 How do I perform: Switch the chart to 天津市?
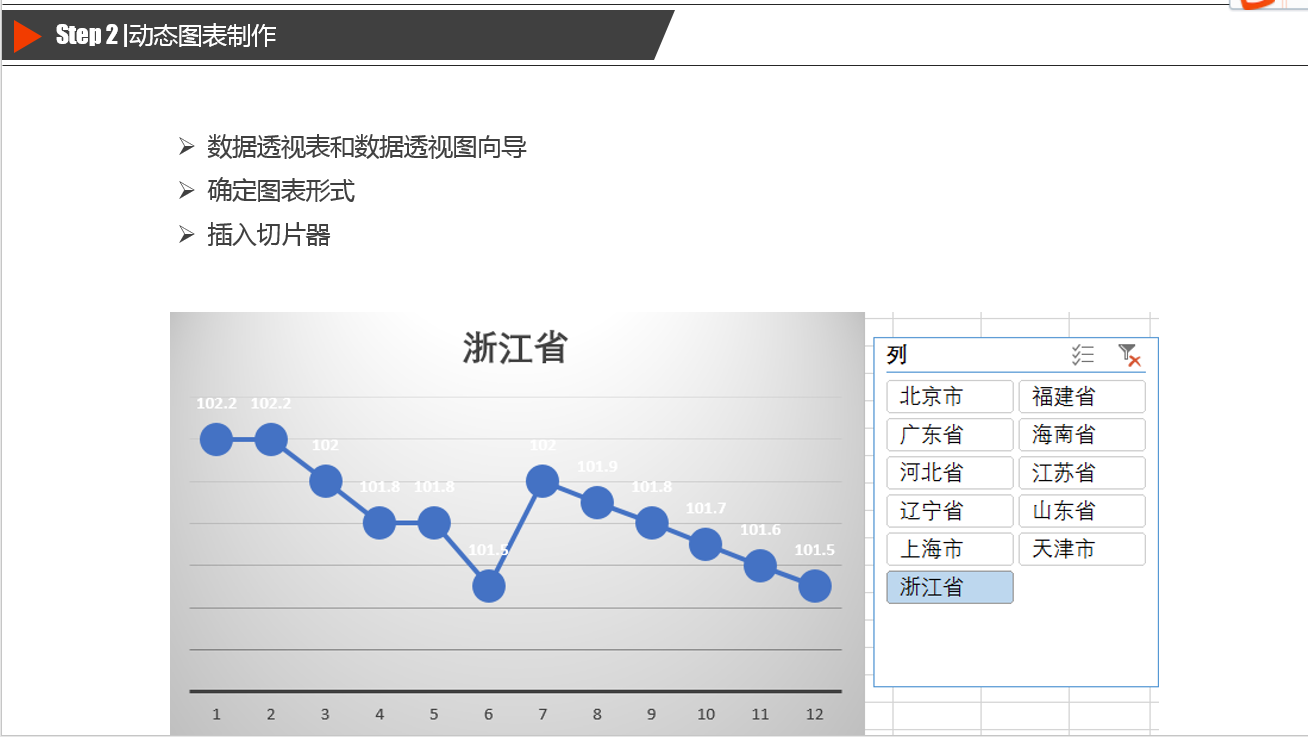(x=1082, y=548)
